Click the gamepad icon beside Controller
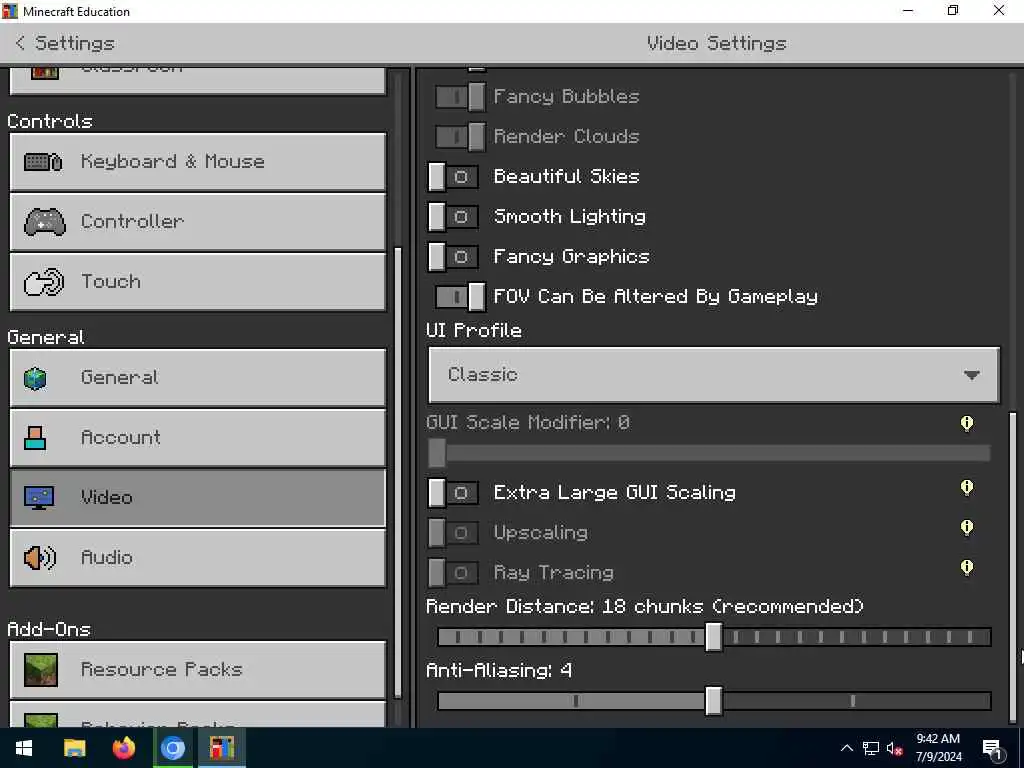Image resolution: width=1024 pixels, height=768 pixels. coord(44,222)
